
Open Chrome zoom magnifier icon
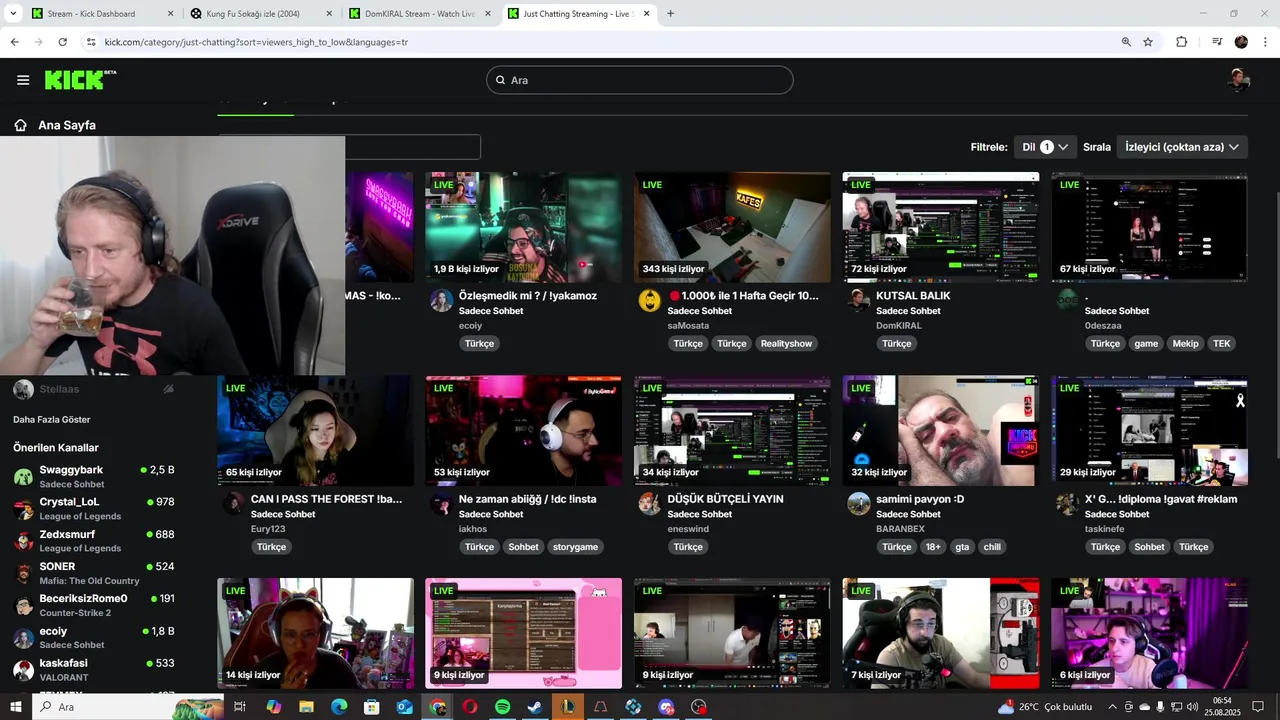(x=1126, y=42)
